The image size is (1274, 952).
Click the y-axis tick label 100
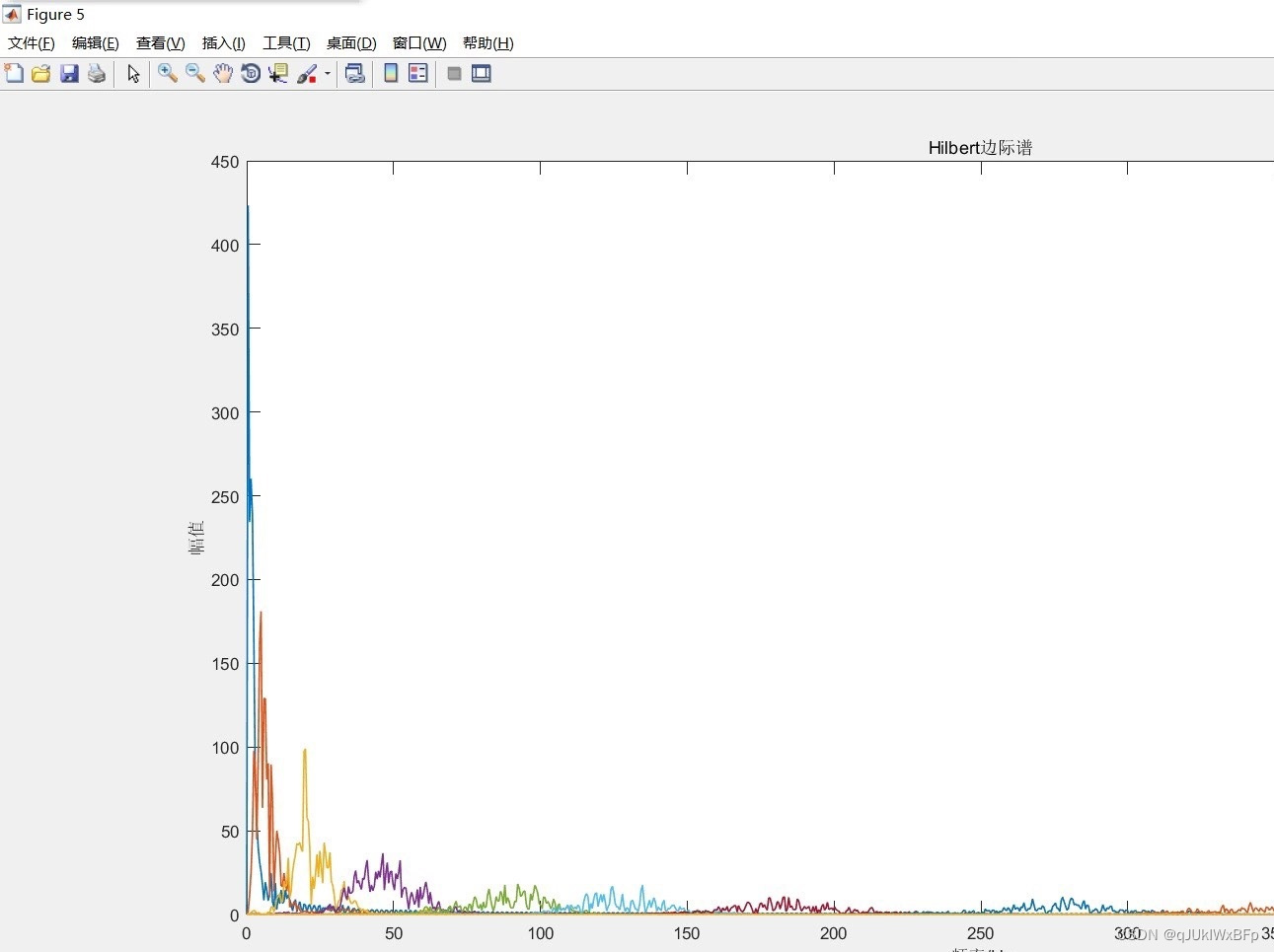click(x=225, y=748)
